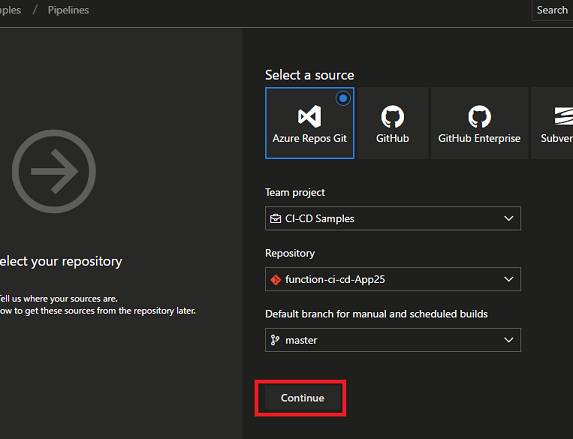Click the Continue button
The width and height of the screenshot is (573, 439).
pos(302,398)
